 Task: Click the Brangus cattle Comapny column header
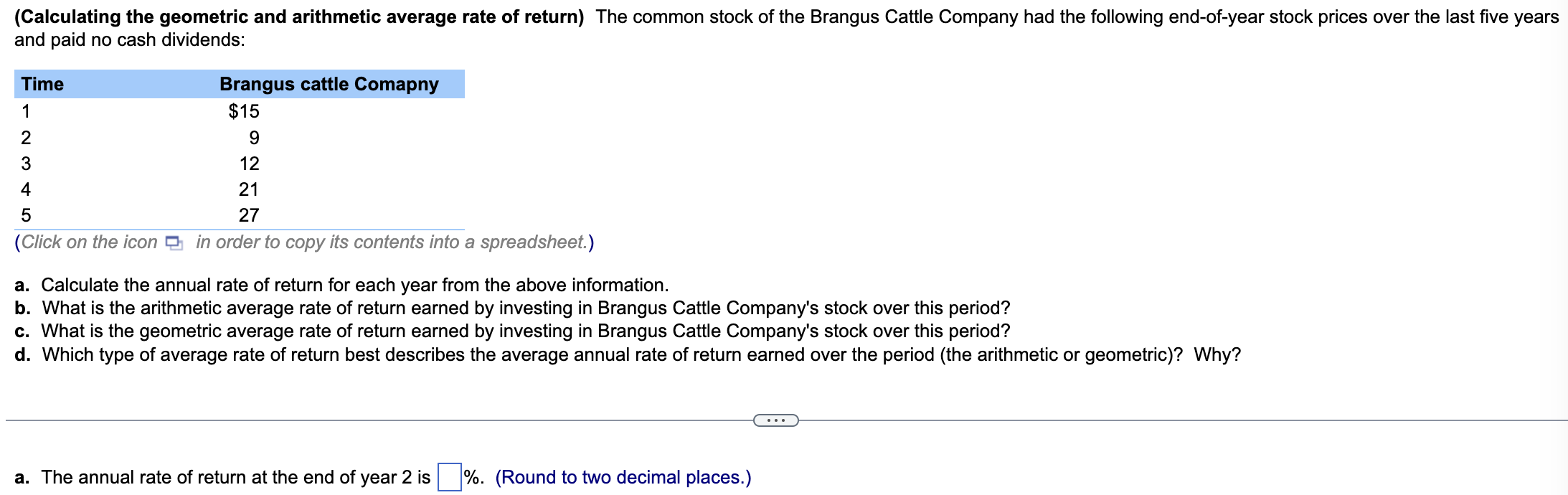click(x=329, y=84)
